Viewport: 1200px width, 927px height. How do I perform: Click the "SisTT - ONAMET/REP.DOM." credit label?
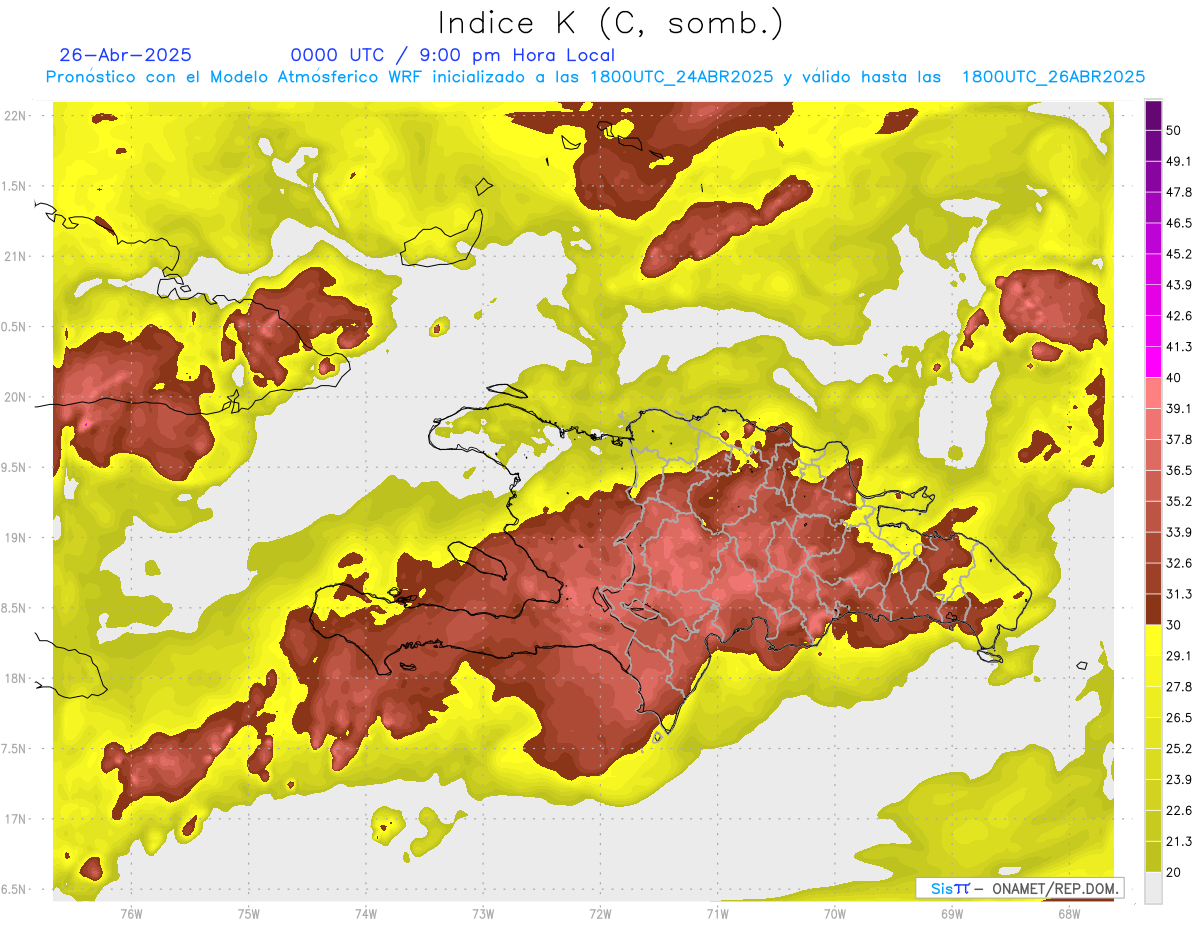pyautogui.click(x=1019, y=888)
